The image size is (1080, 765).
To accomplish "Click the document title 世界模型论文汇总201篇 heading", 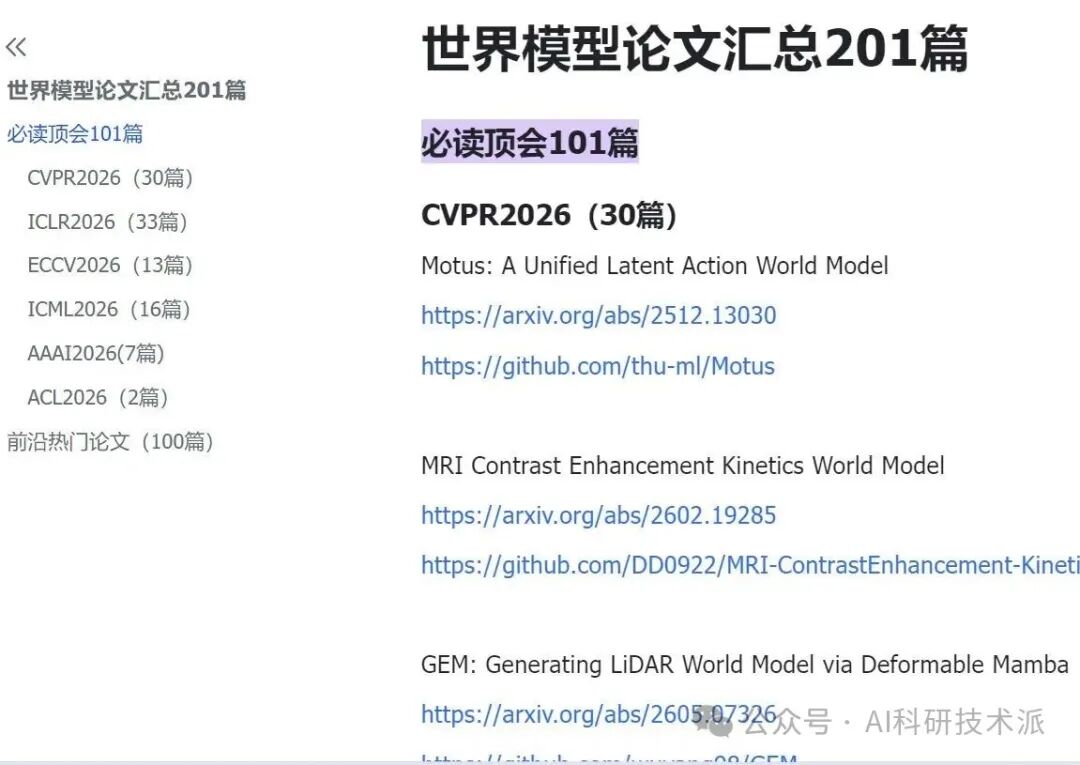I will point(695,48).
